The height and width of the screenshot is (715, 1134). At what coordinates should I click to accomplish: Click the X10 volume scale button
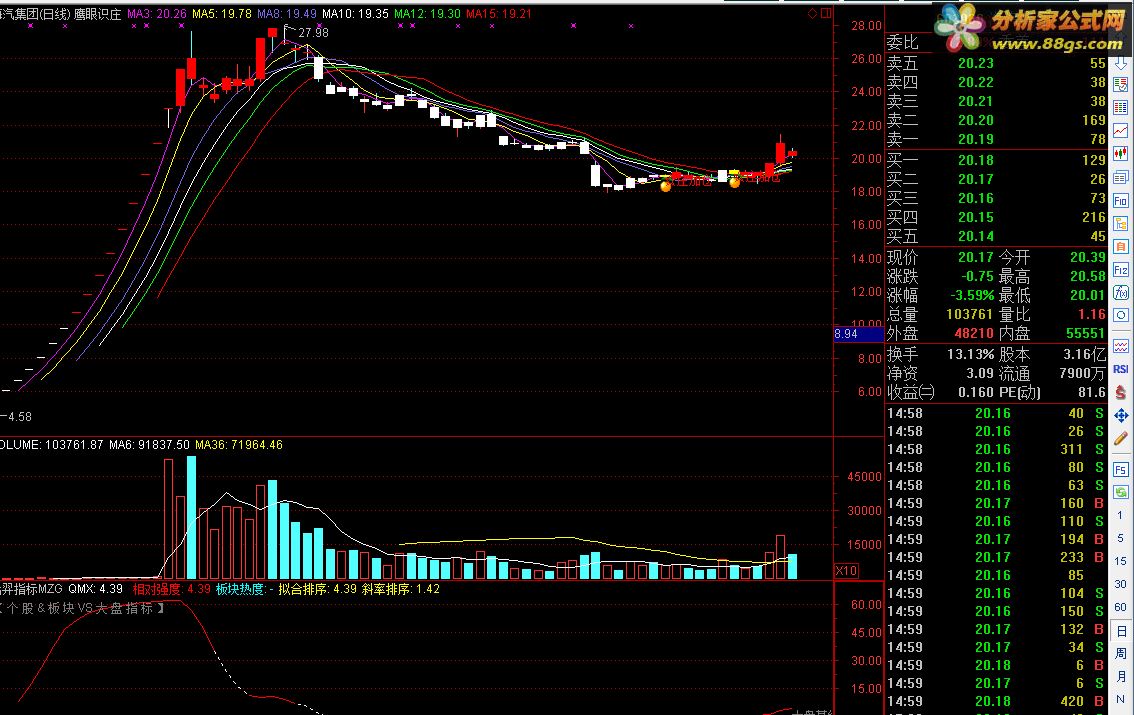[846, 570]
